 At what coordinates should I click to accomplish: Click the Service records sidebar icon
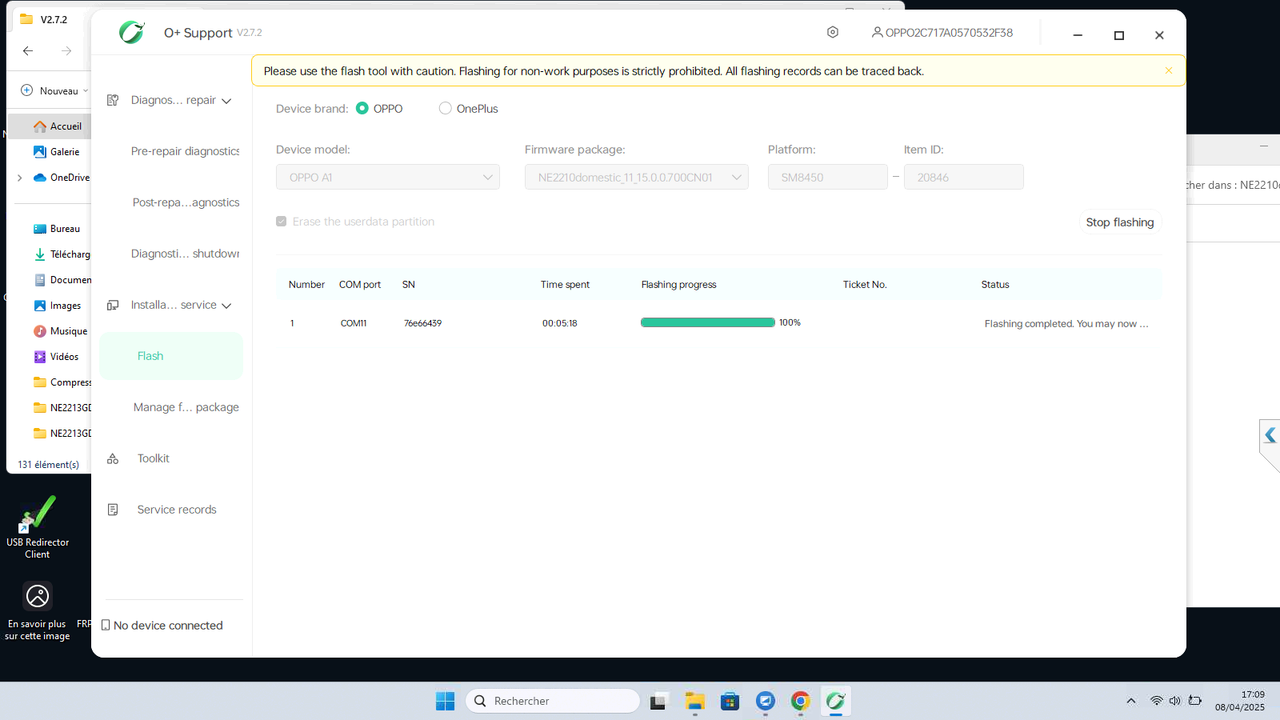(x=113, y=509)
